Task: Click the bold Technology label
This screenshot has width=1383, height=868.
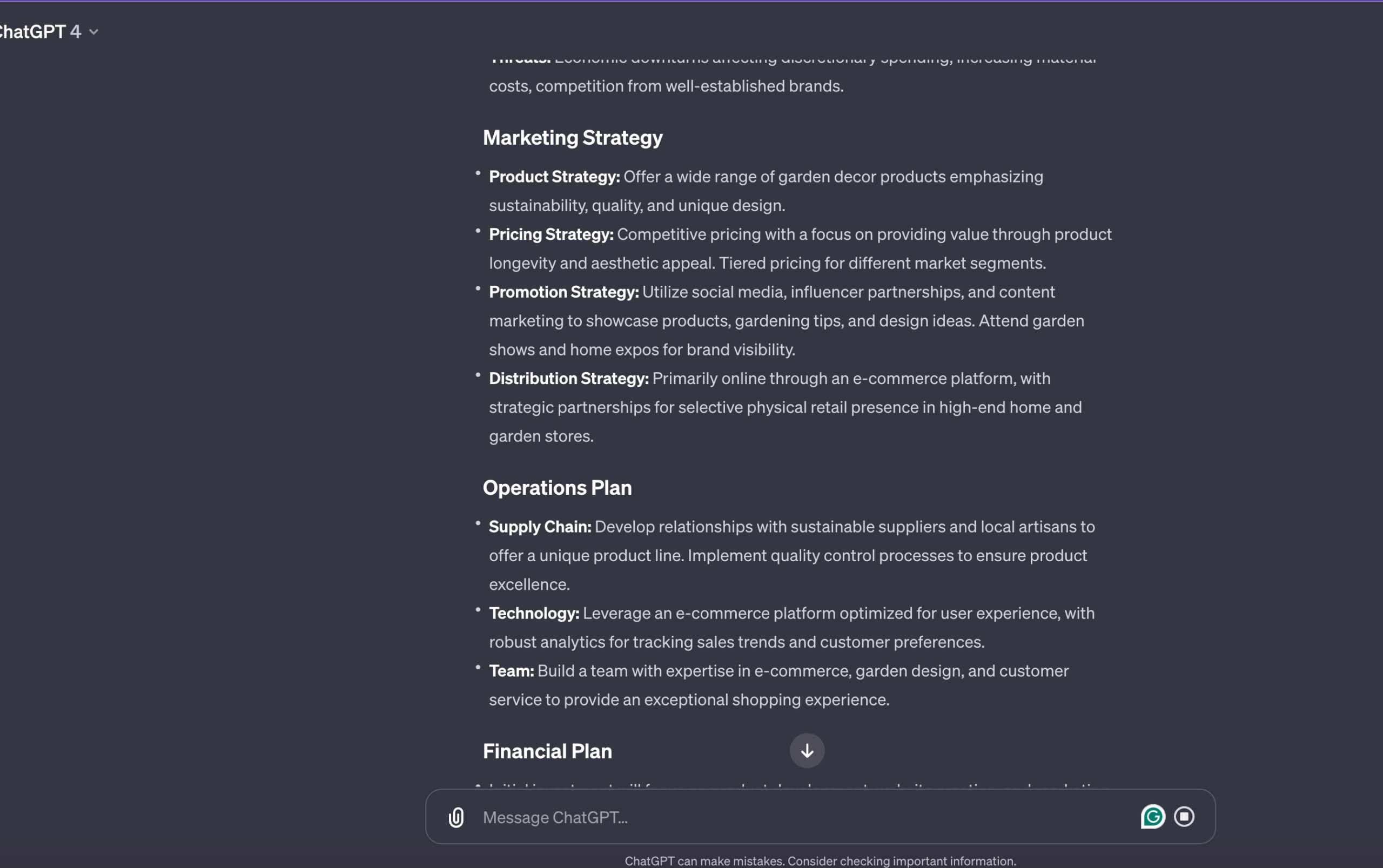Action: [534, 613]
